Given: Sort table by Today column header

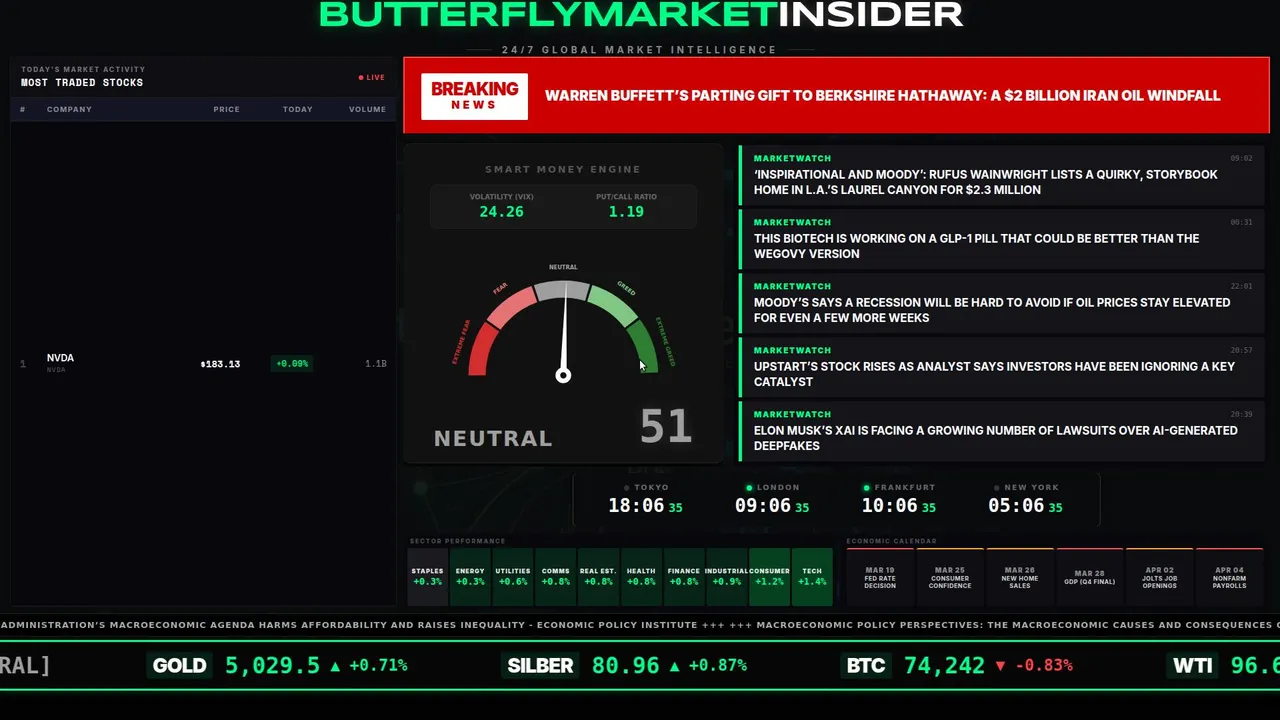Looking at the screenshot, I should (x=297, y=109).
